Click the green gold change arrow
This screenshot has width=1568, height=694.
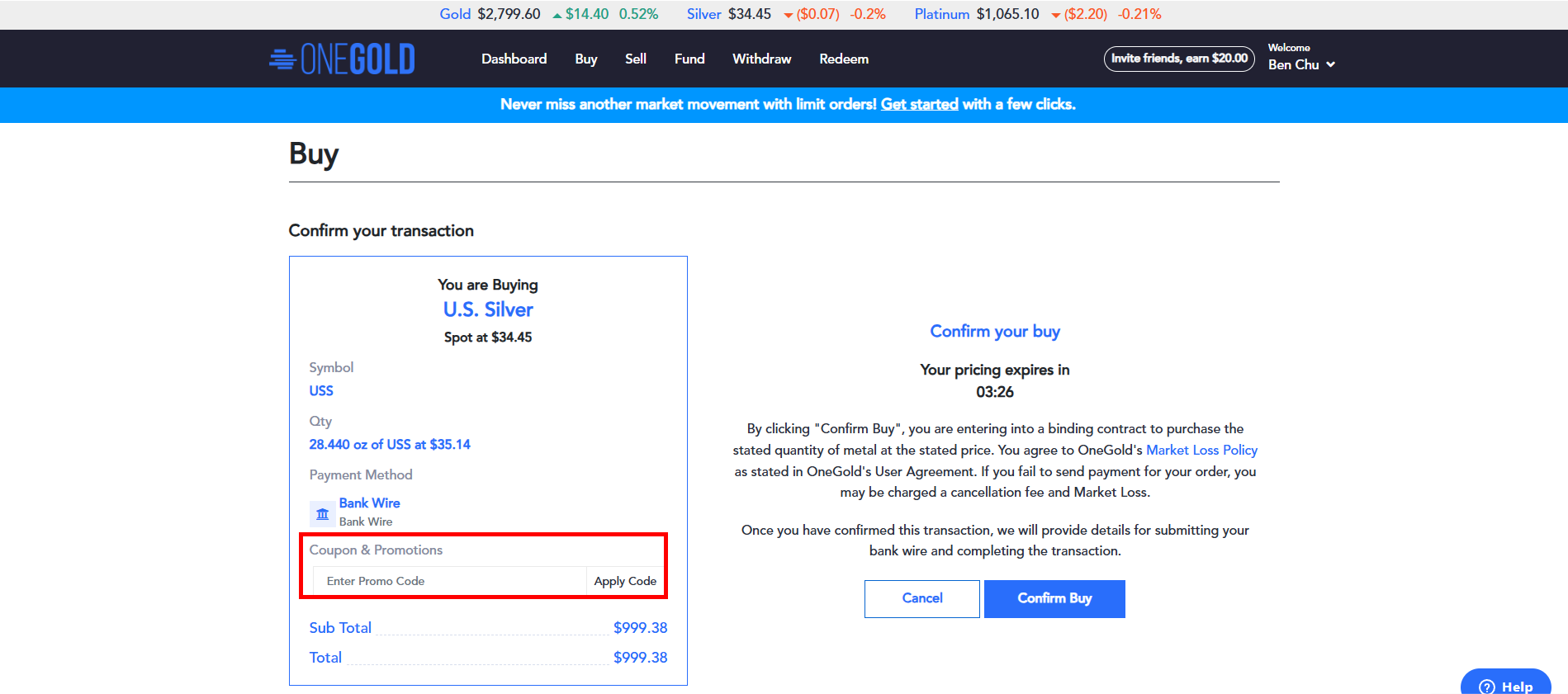[x=557, y=15]
